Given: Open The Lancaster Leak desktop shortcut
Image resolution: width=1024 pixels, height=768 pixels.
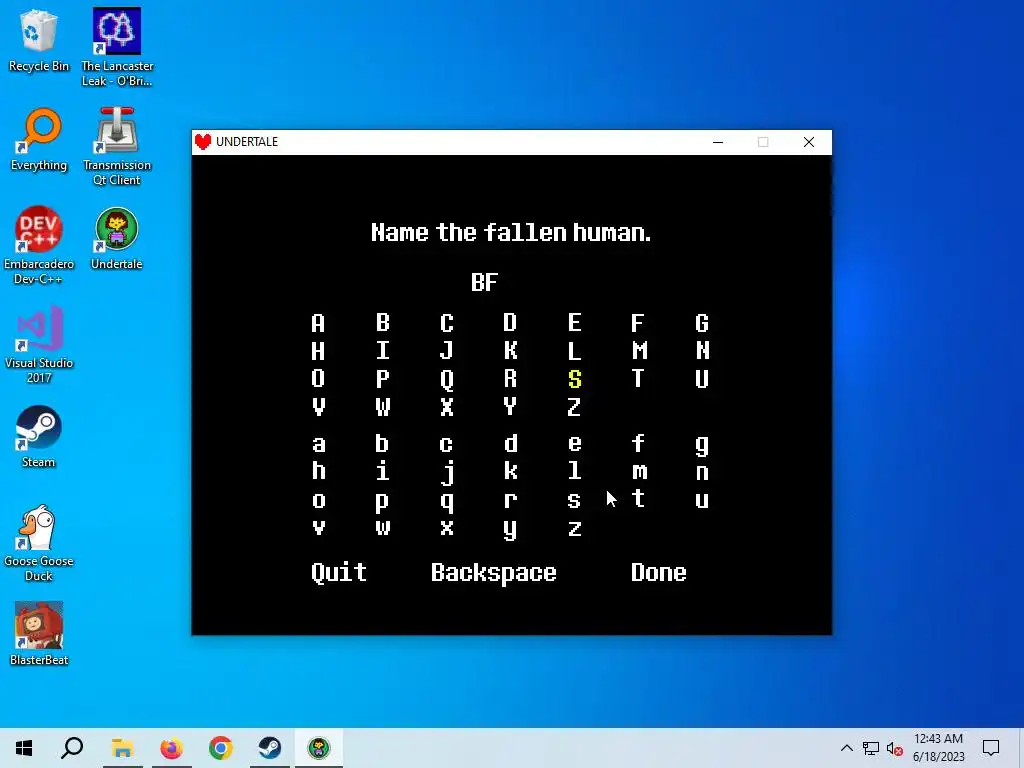Looking at the screenshot, I should (117, 48).
